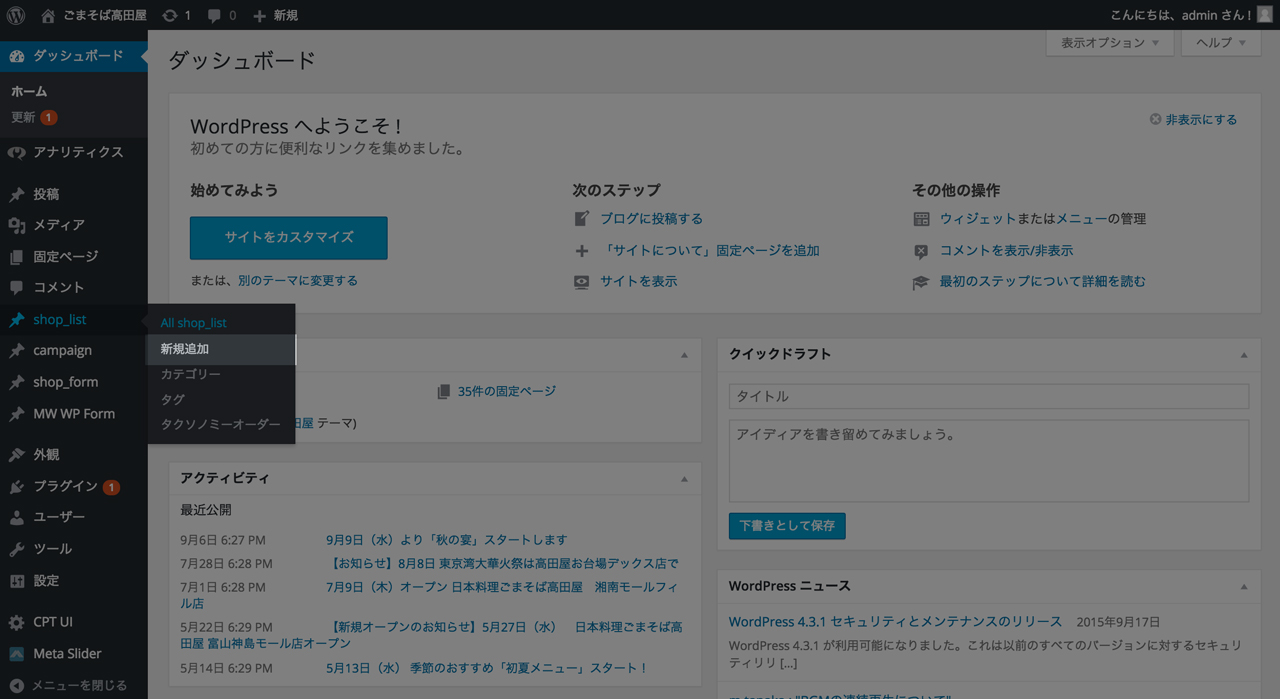
Task: Click 「サイトについて」固定ページを追加 link
Action: [x=710, y=251]
